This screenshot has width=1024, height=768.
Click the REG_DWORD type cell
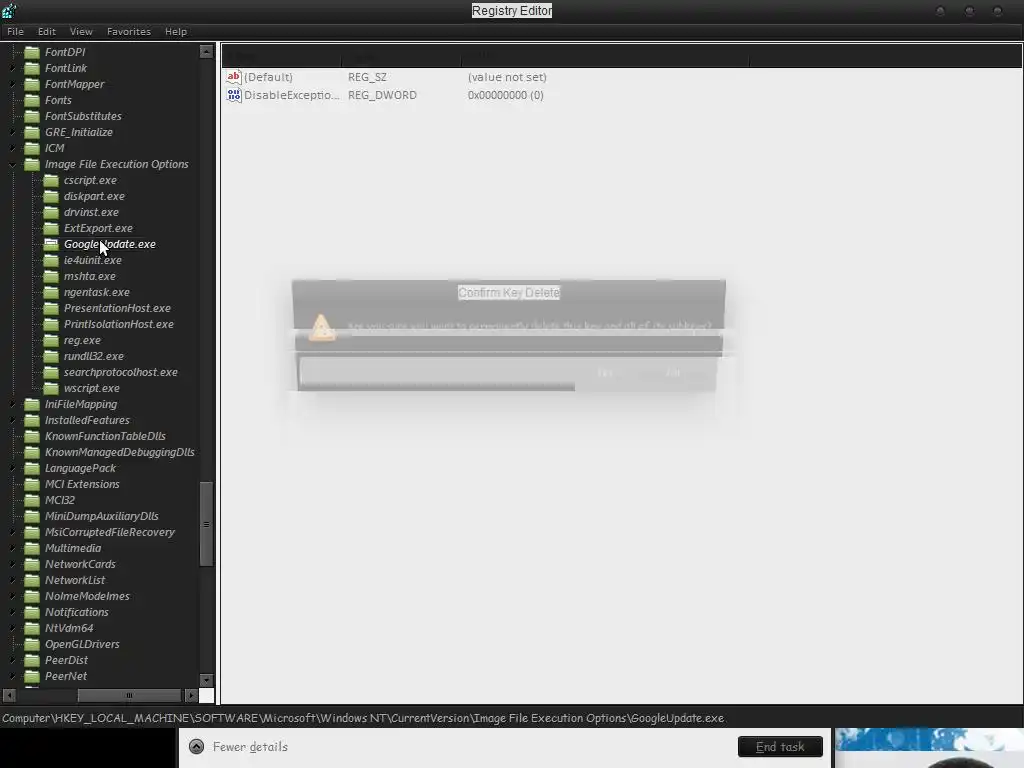point(382,95)
